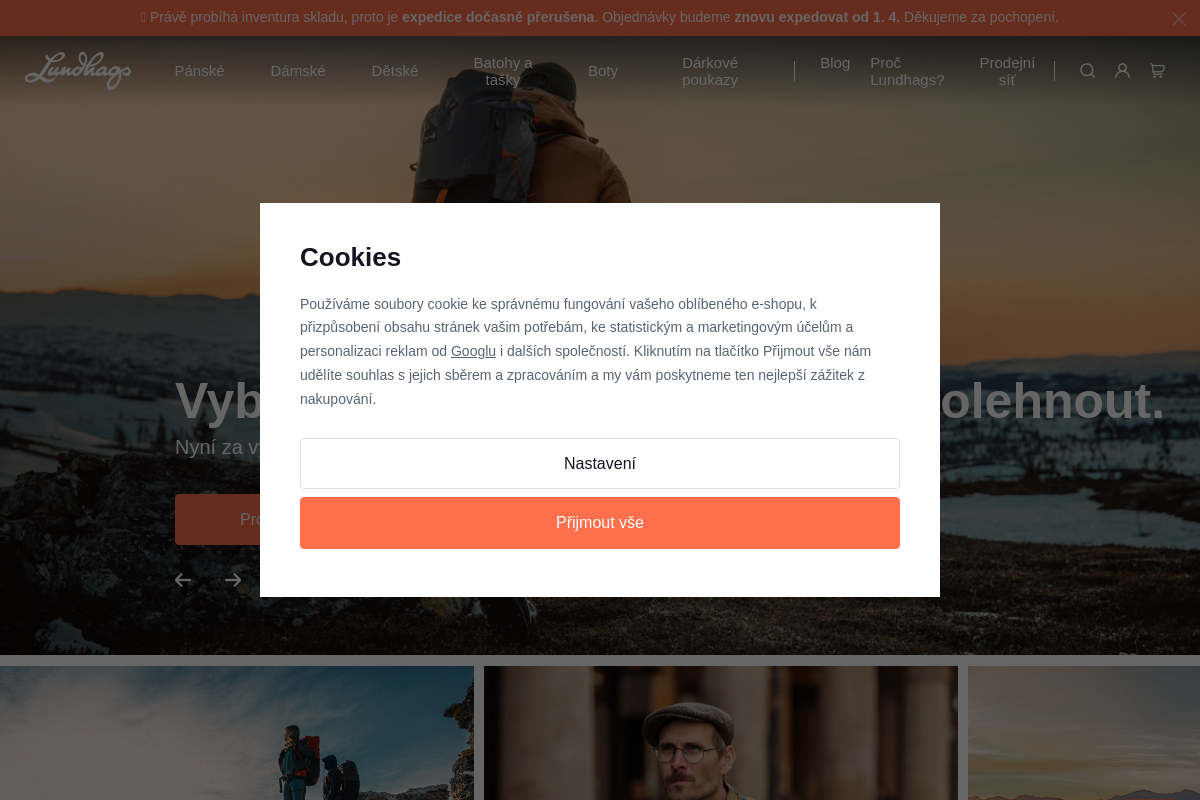This screenshot has width=1200, height=800.
Task: Accept all cookies with Přijmout vše
Action: (600, 523)
